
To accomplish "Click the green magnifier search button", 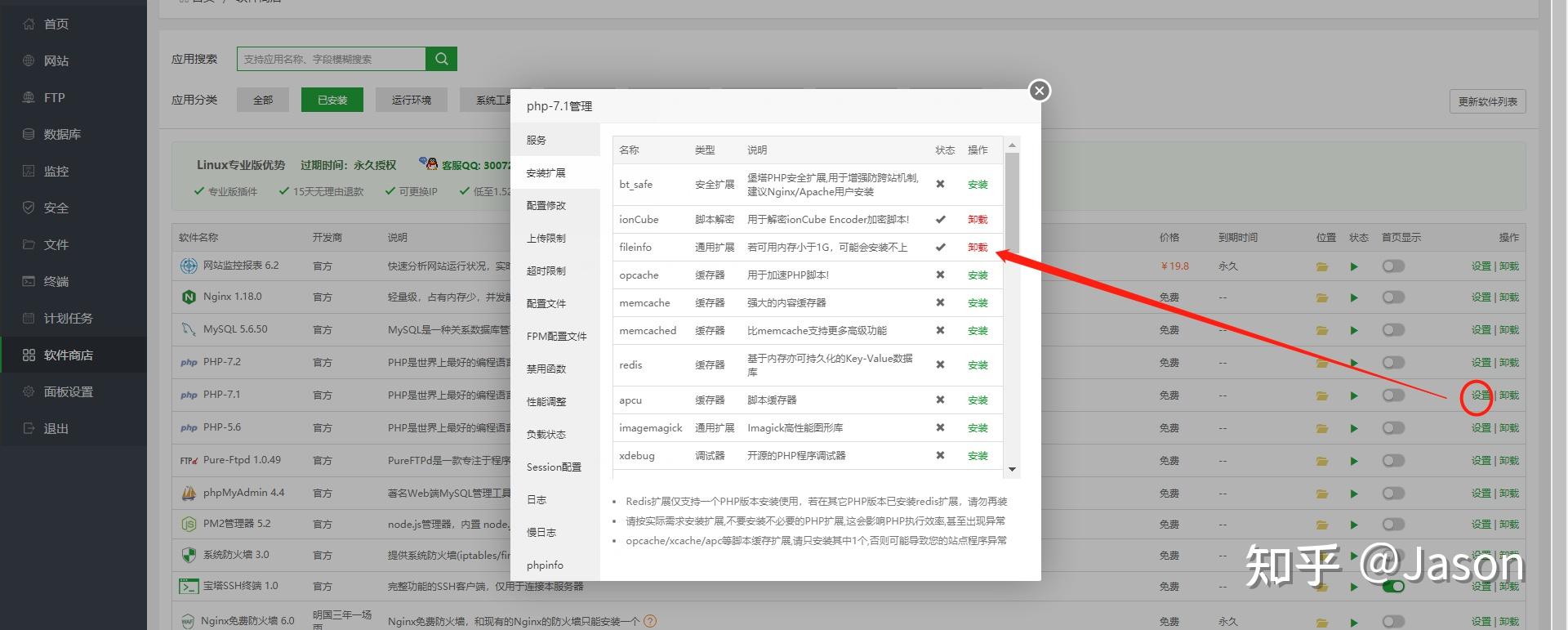I will [441, 59].
